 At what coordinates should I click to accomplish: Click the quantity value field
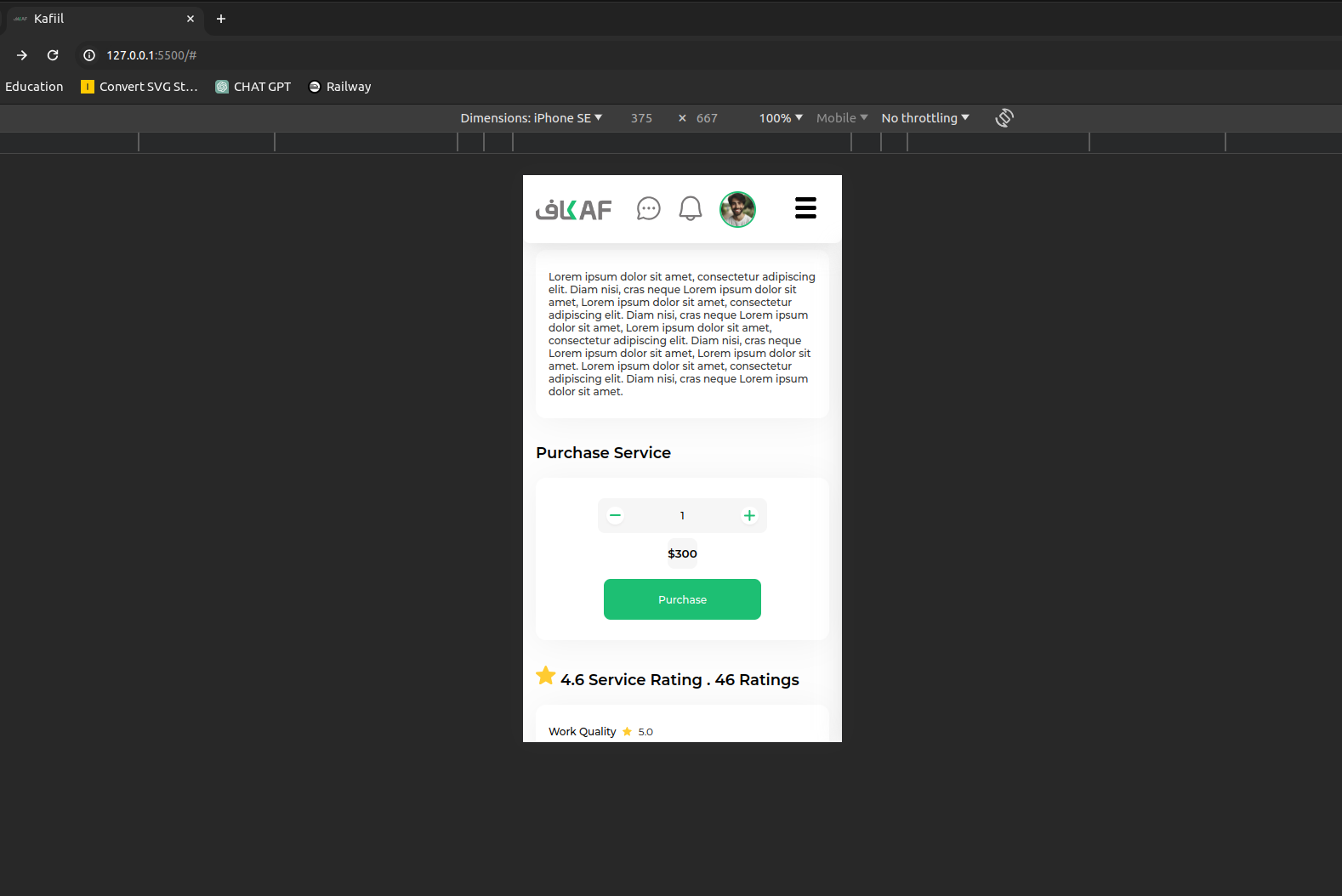(x=682, y=516)
